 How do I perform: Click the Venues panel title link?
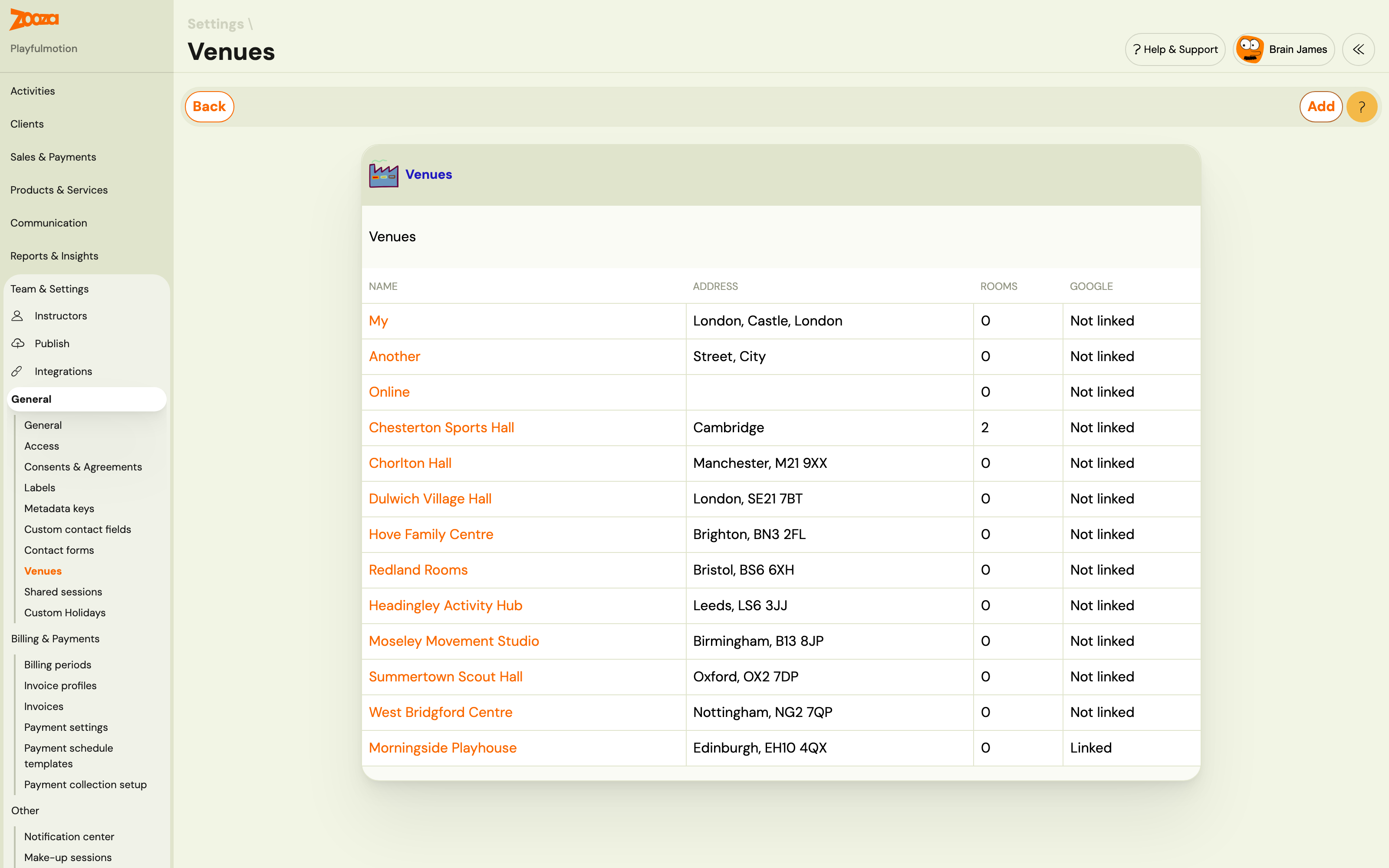point(429,174)
